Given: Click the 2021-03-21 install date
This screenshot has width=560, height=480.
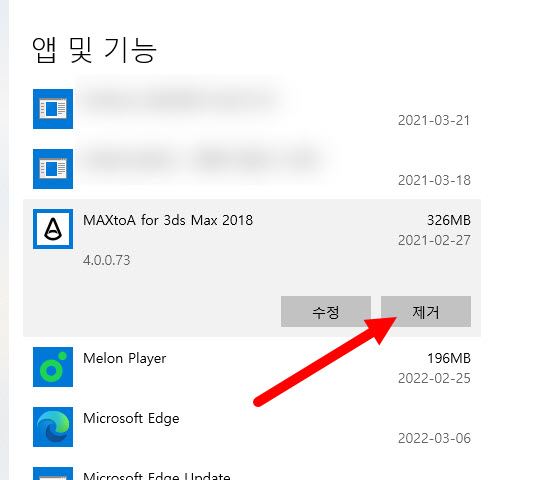Looking at the screenshot, I should (x=434, y=120).
